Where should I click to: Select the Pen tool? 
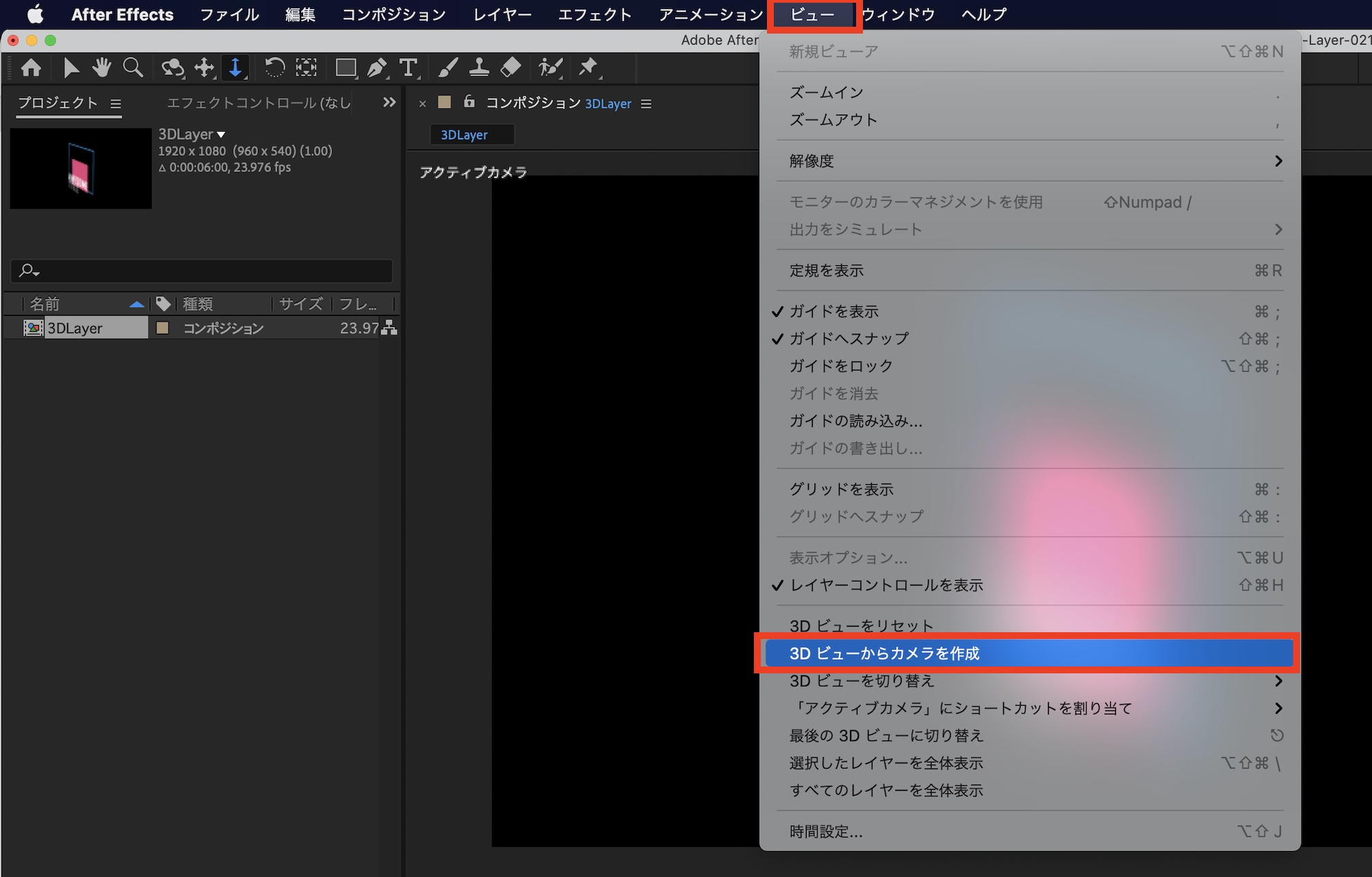377,67
